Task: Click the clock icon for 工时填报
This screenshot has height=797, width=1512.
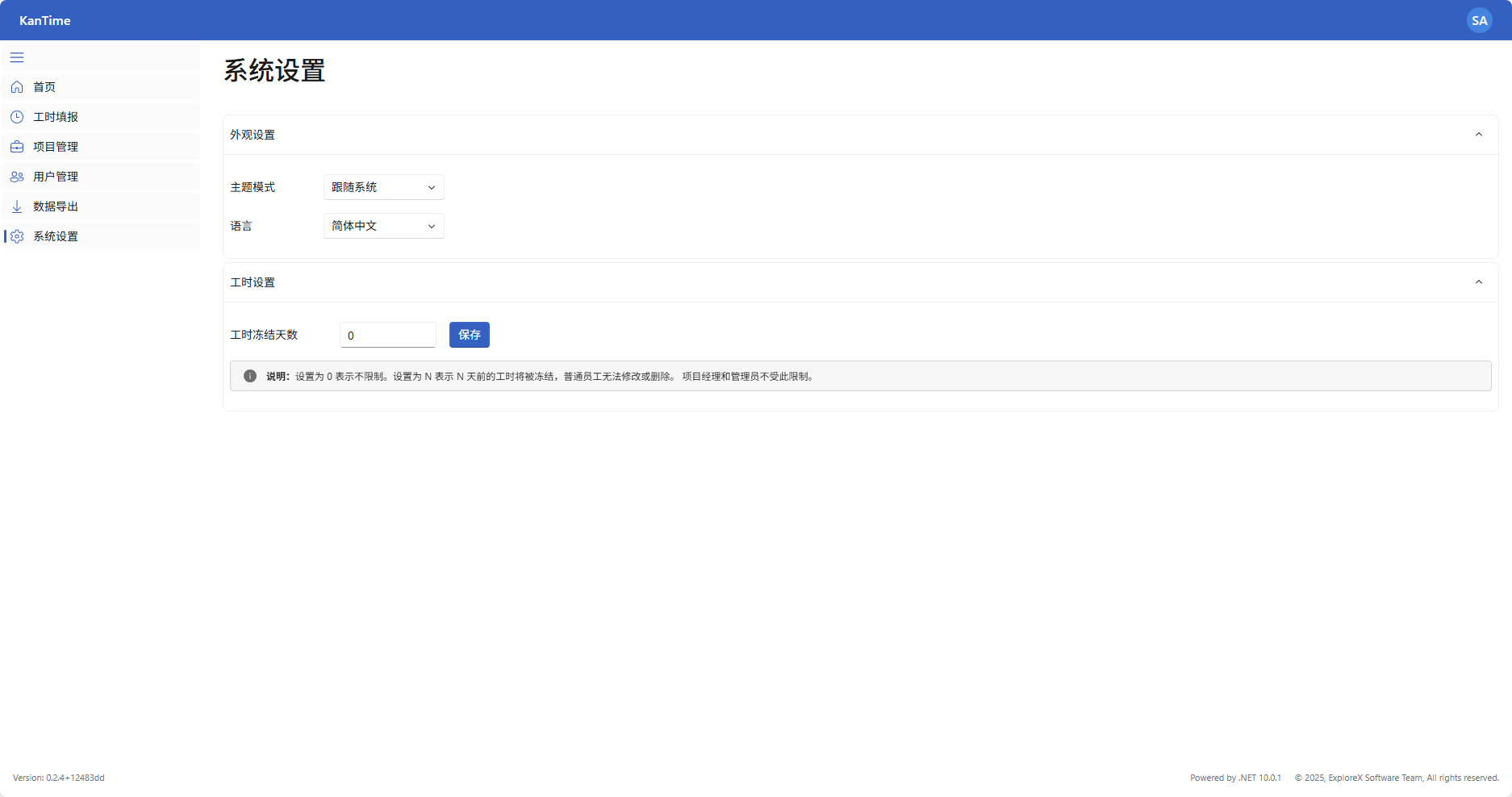Action: tap(17, 117)
